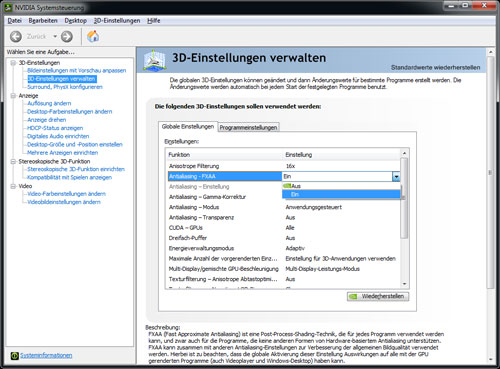Open the Hilfe menu
Image resolution: width=500 pixels, height=369 pixels.
[154, 21]
